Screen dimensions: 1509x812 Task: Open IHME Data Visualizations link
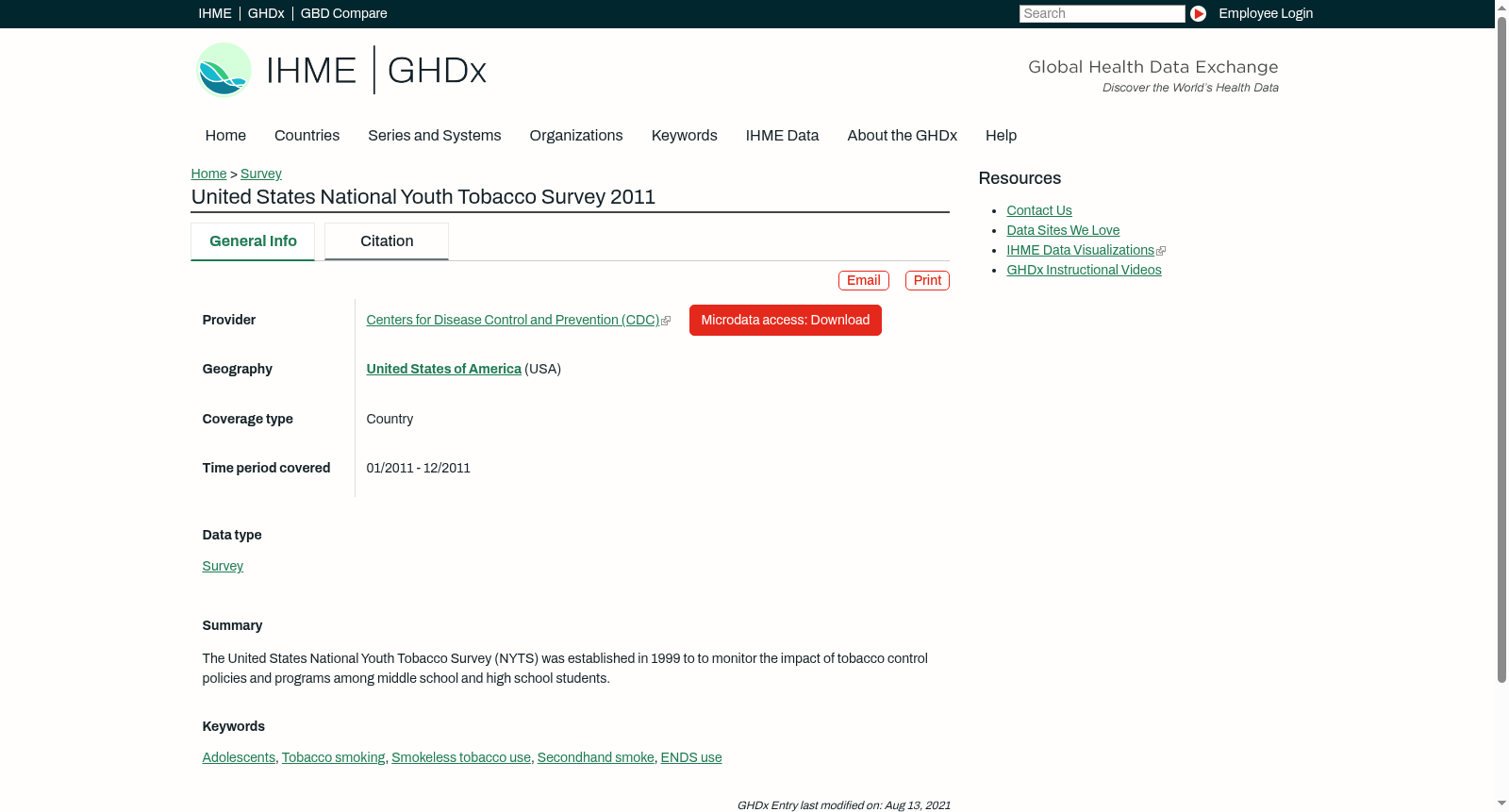(1081, 250)
